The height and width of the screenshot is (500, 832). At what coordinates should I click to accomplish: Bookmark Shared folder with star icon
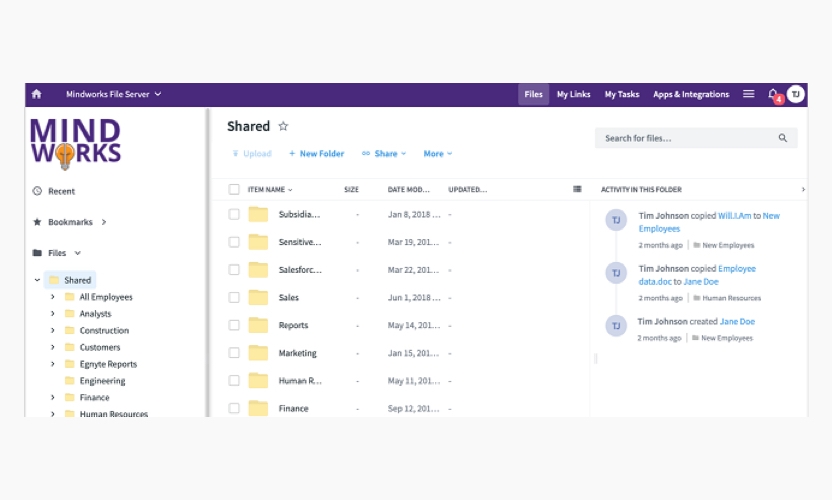283,127
